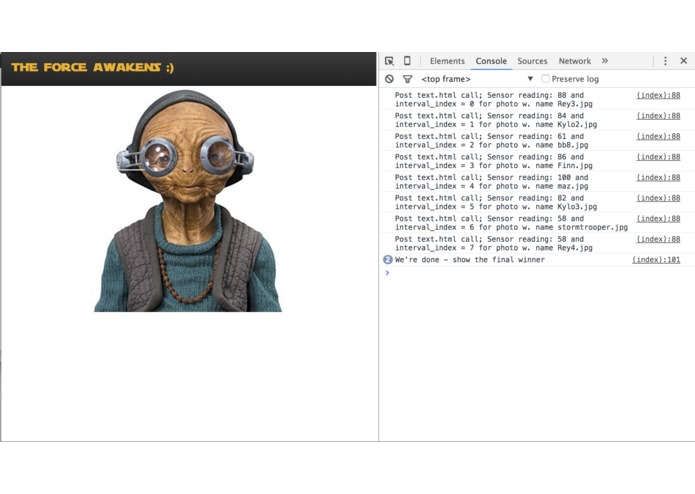
Task: Select the Console tab
Action: 491,61
